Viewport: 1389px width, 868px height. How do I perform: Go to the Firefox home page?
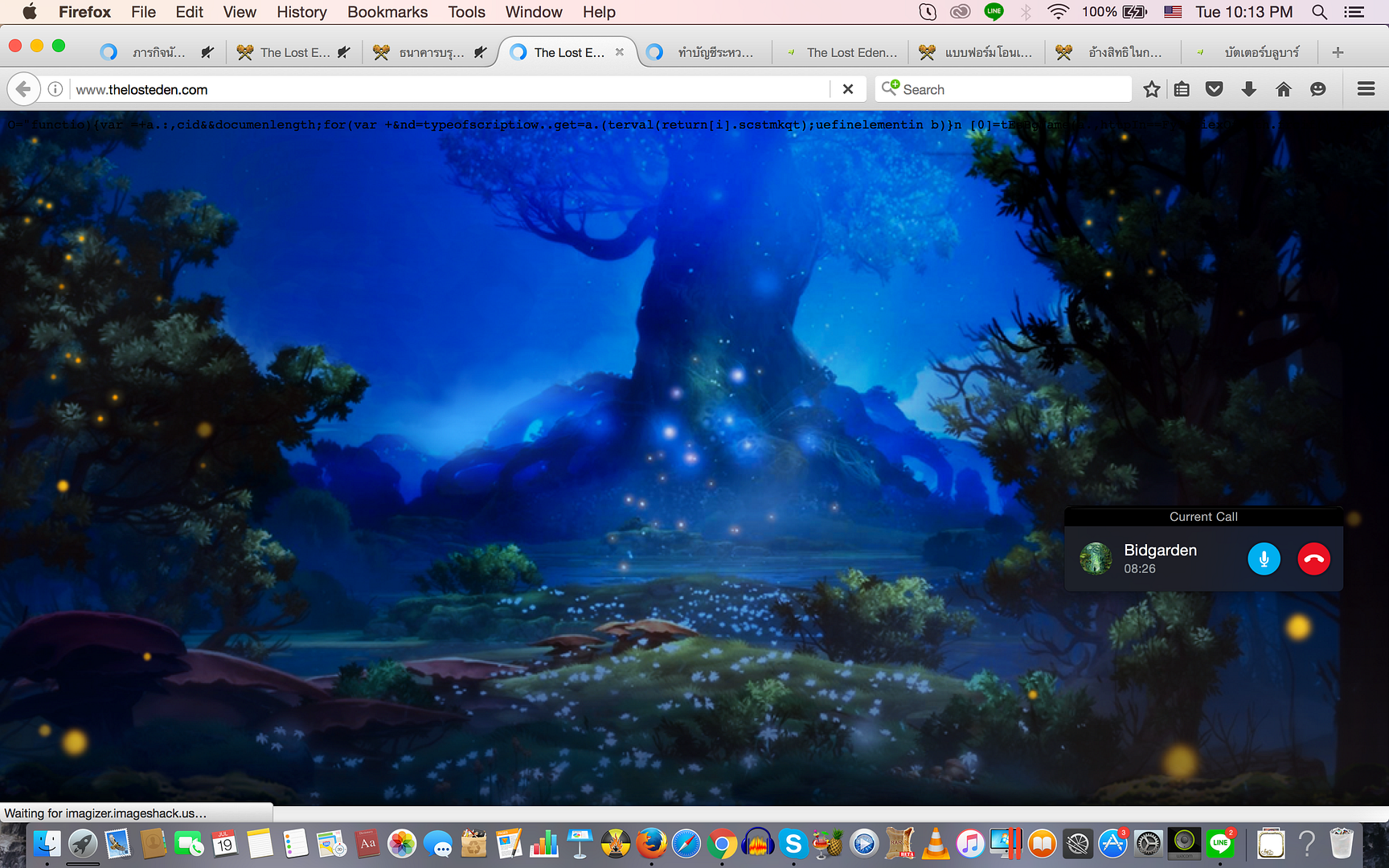pos(1284,89)
